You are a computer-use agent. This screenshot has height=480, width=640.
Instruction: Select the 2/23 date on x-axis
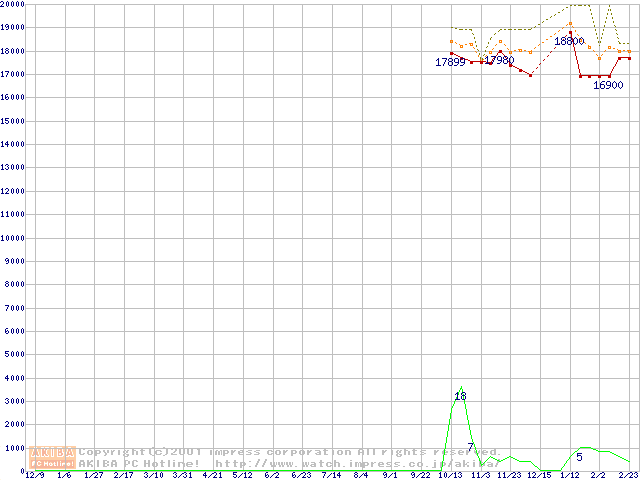pyautogui.click(x=628, y=475)
